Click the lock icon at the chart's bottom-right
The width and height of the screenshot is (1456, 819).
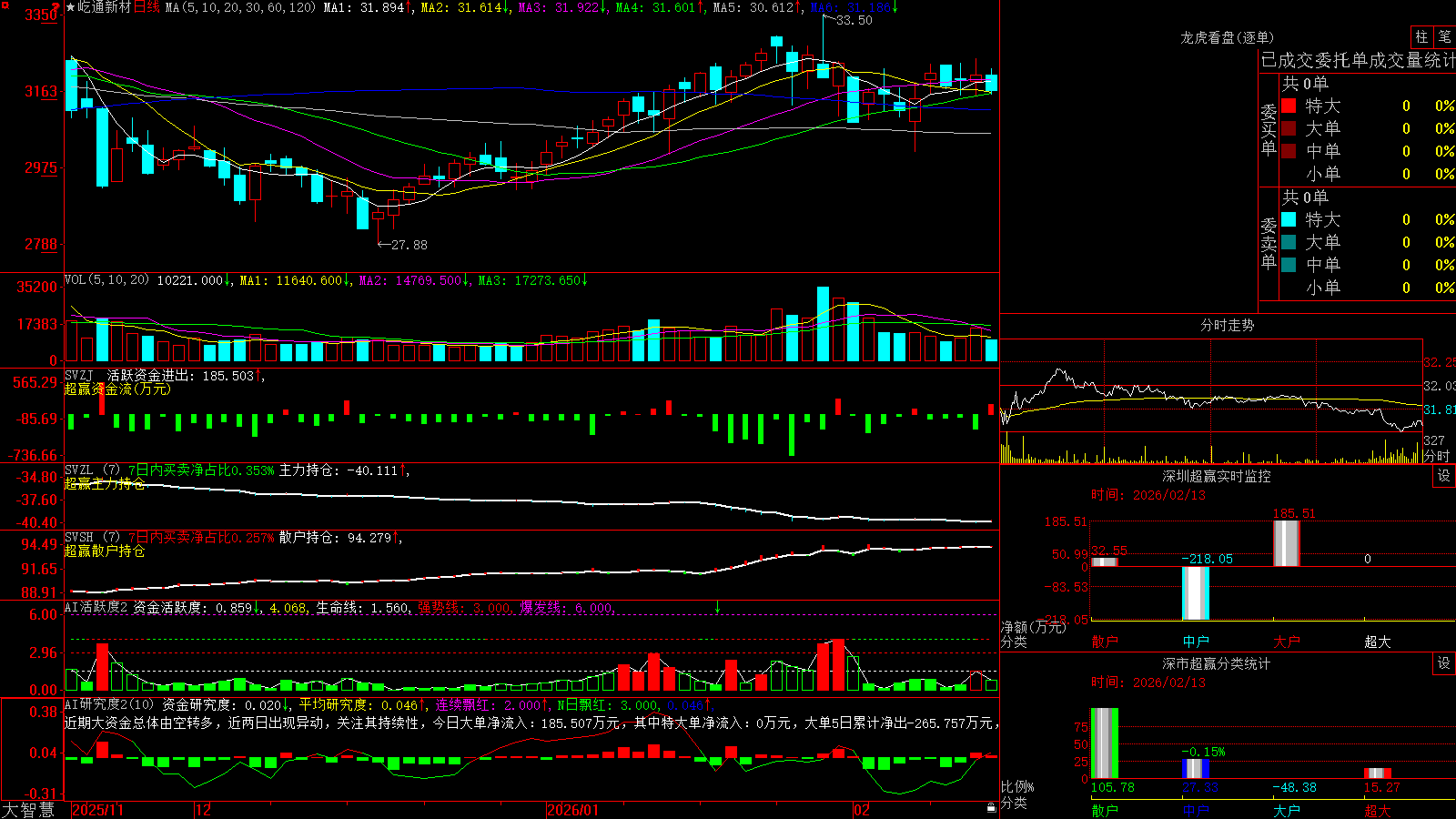pyautogui.click(x=991, y=807)
